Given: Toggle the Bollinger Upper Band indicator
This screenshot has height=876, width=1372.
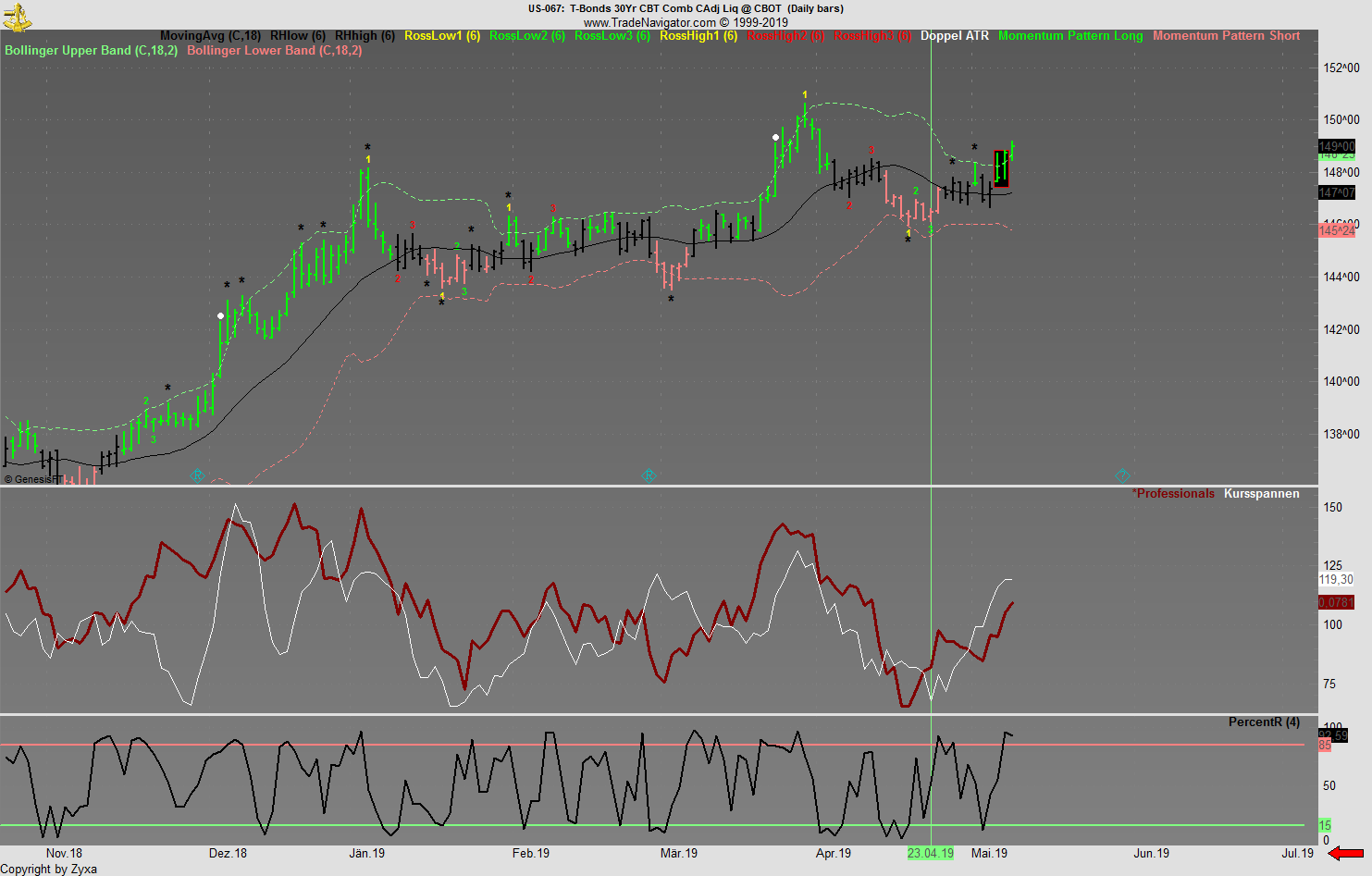Looking at the screenshot, I should click(x=89, y=50).
